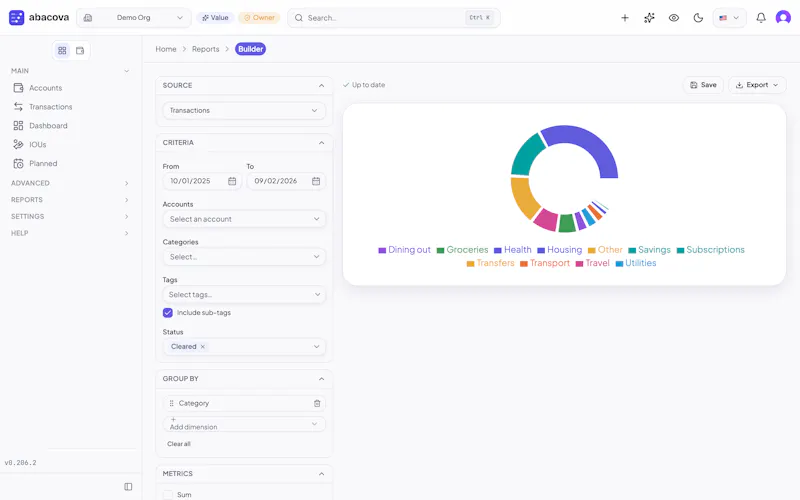The height and width of the screenshot is (500, 800).
Task: Expand the REPORTS sidebar section
Action: (70, 200)
